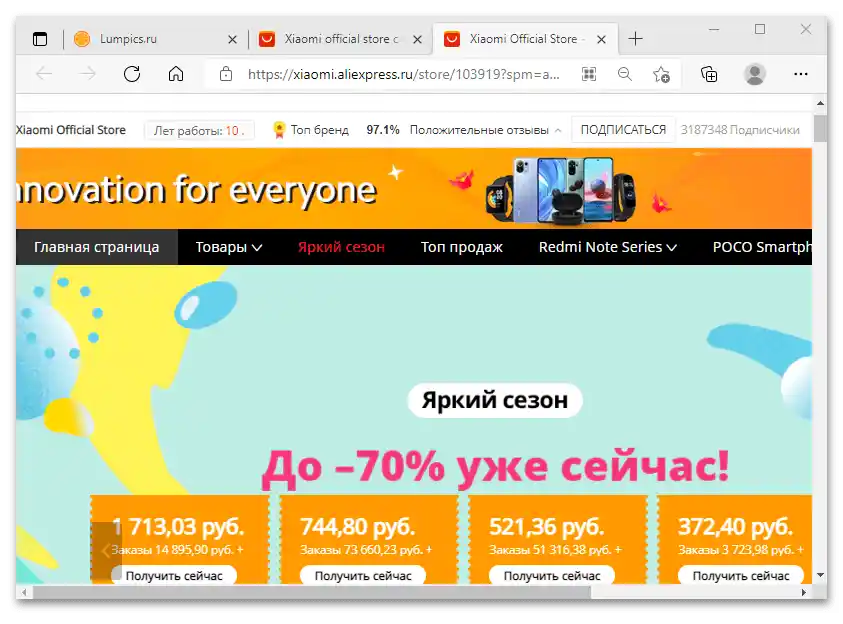Image resolution: width=843 pixels, height=624 pixels.
Task: Open the browser profile avatar
Action: coord(755,74)
